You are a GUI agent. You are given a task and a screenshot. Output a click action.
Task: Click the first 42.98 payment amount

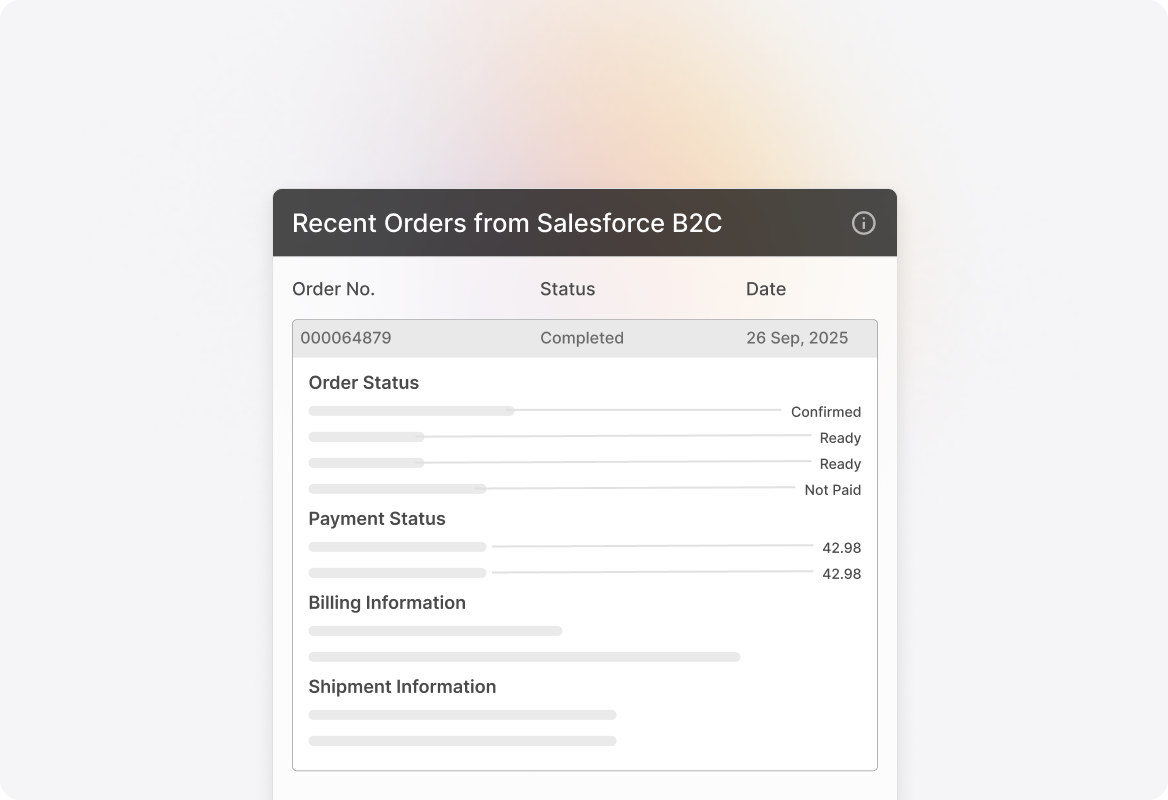point(842,548)
